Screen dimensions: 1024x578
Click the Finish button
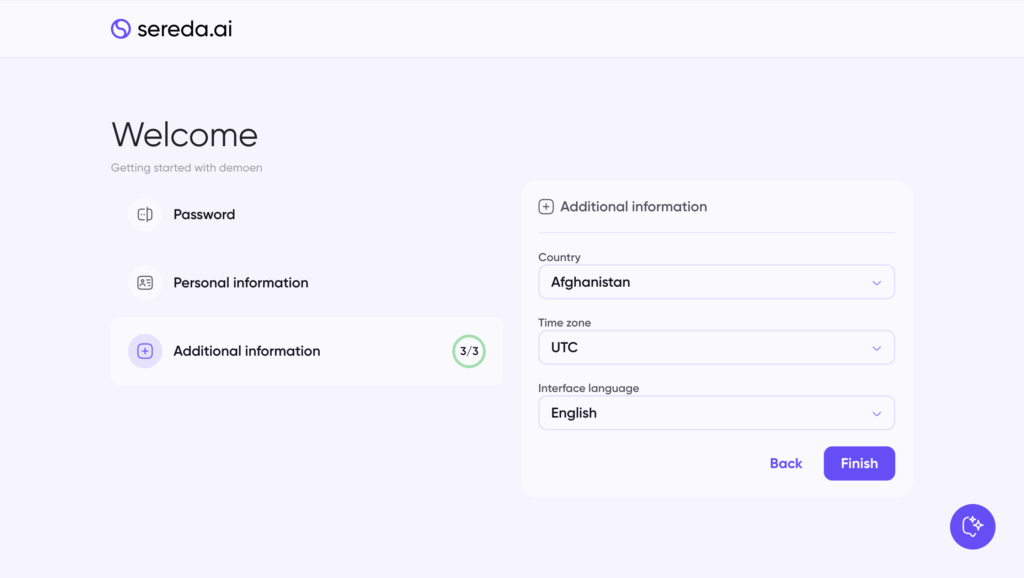858,463
